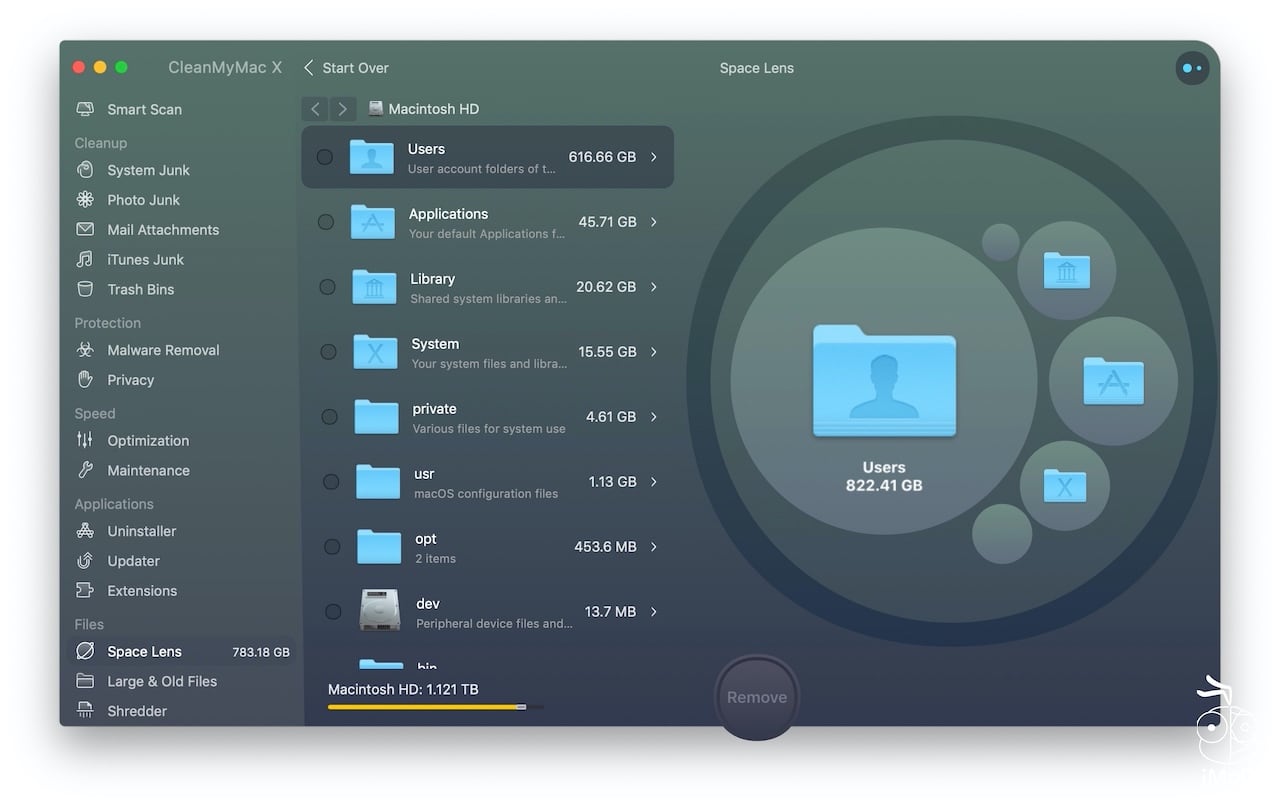
Task: Open the Maintenance wrench icon
Action: coord(85,470)
